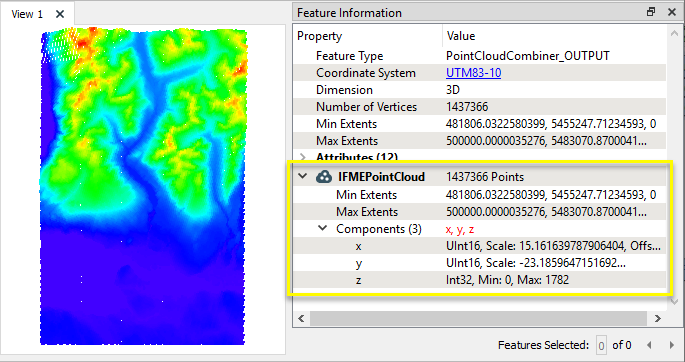Go to the next selected feature
The image size is (685, 362).
coord(672,345)
